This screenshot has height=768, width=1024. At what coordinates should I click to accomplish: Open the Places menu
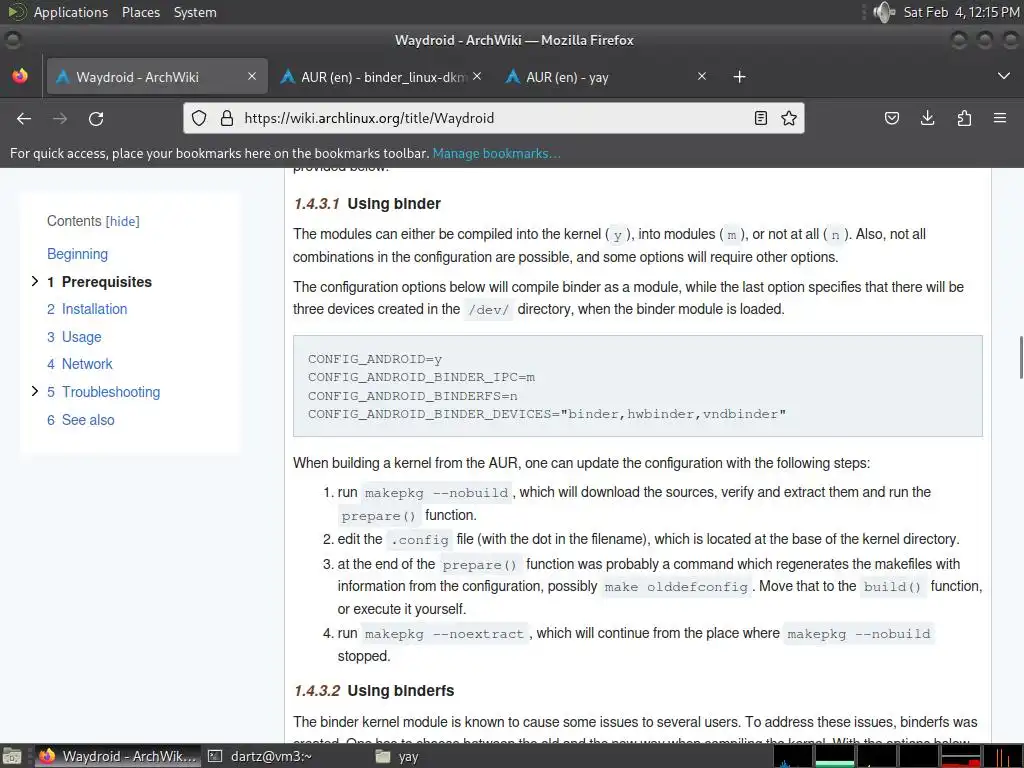pyautogui.click(x=141, y=12)
